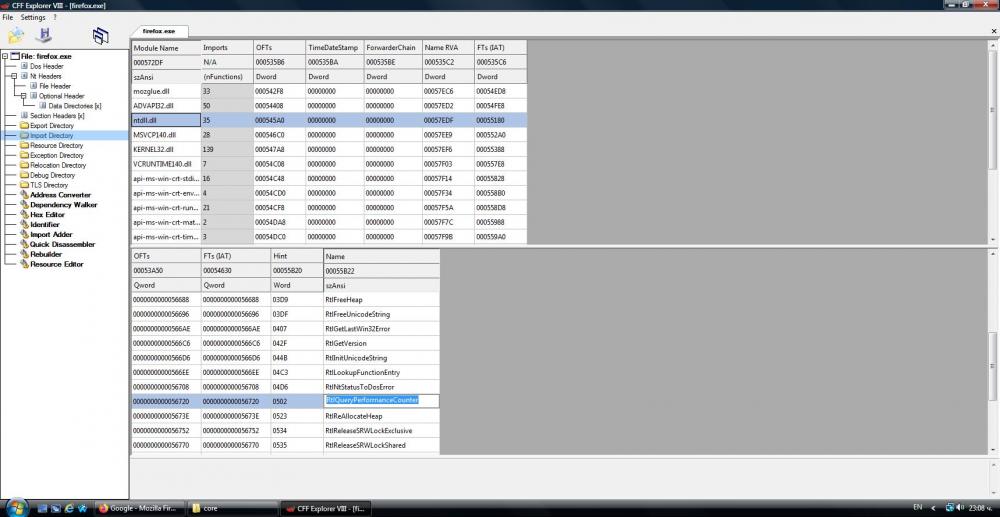
Task: Open the Dependency Walker tool
Action: (x=64, y=205)
